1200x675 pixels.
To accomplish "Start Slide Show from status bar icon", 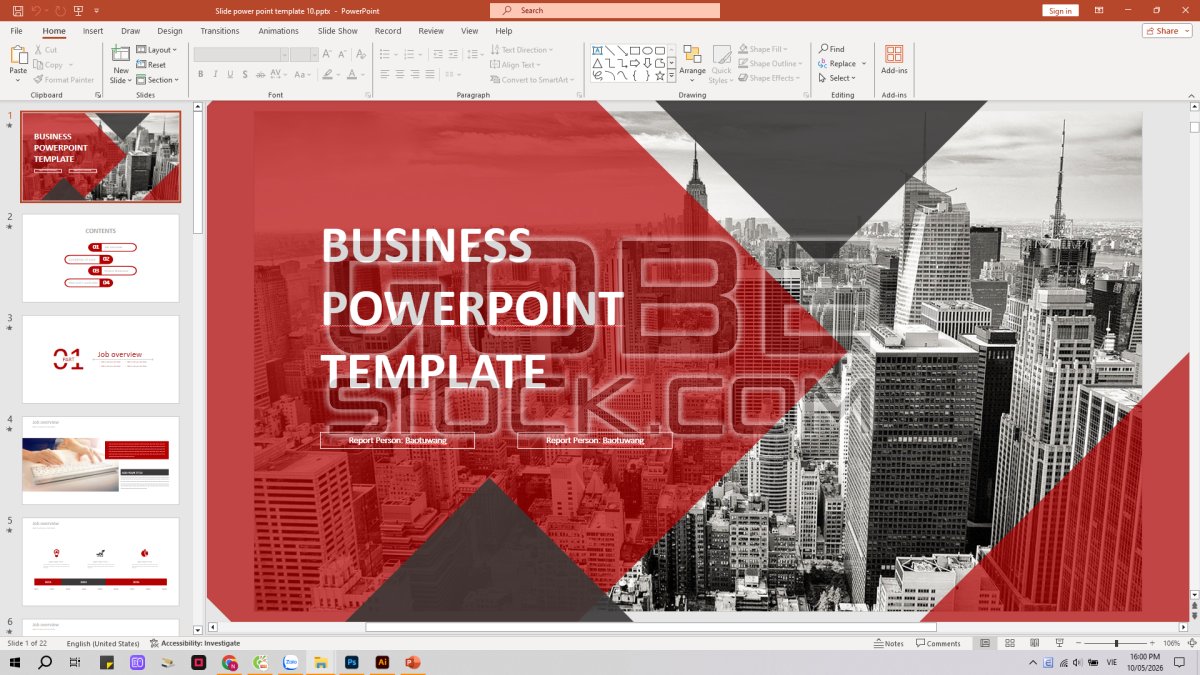I will [1059, 643].
